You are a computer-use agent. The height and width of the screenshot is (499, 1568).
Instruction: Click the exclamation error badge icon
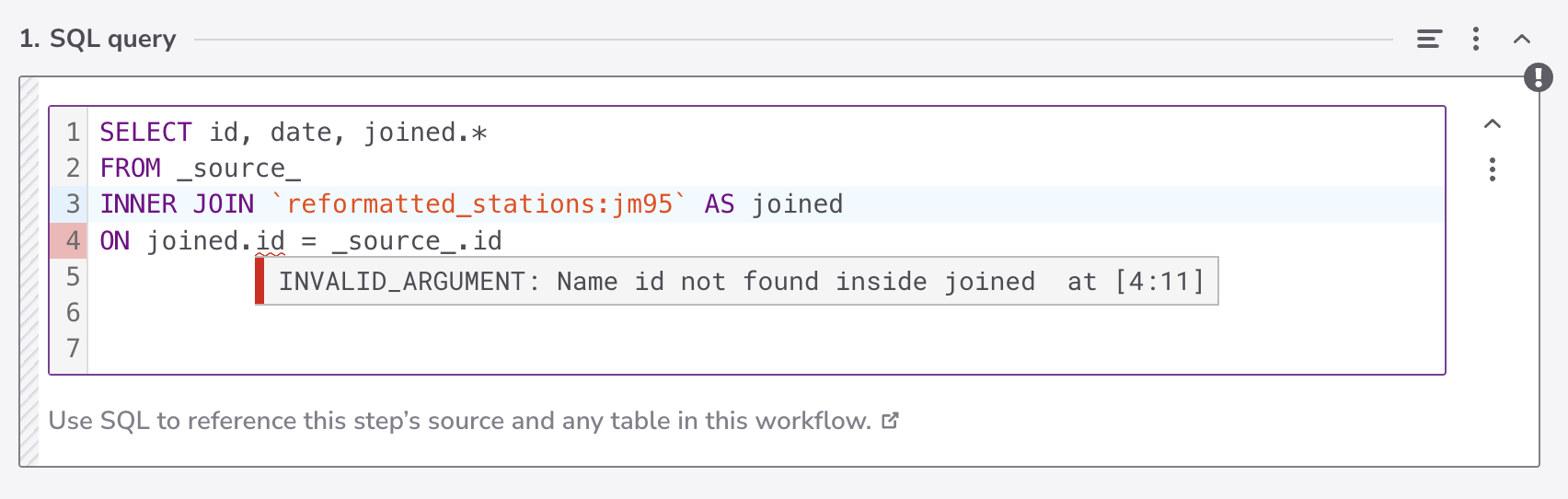click(x=1538, y=77)
